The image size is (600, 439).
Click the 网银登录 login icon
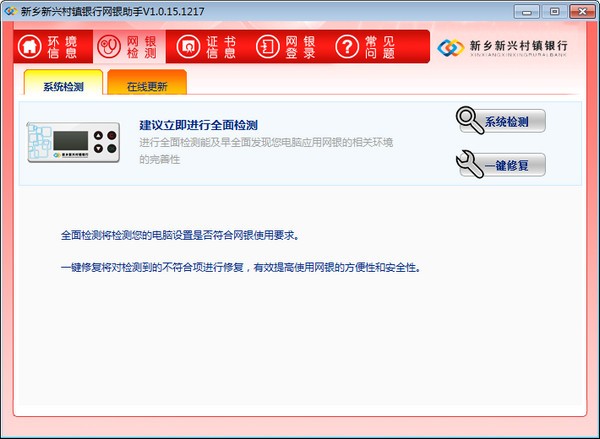coord(267,47)
